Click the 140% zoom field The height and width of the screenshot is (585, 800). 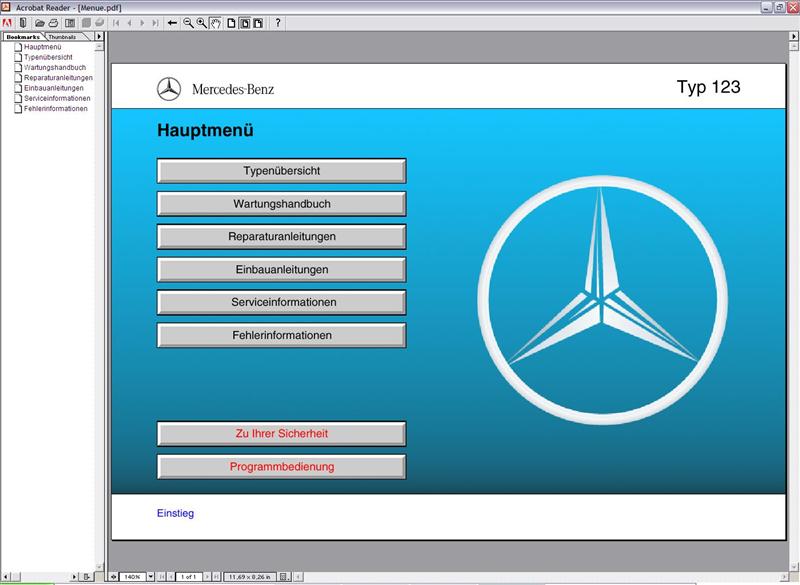133,576
